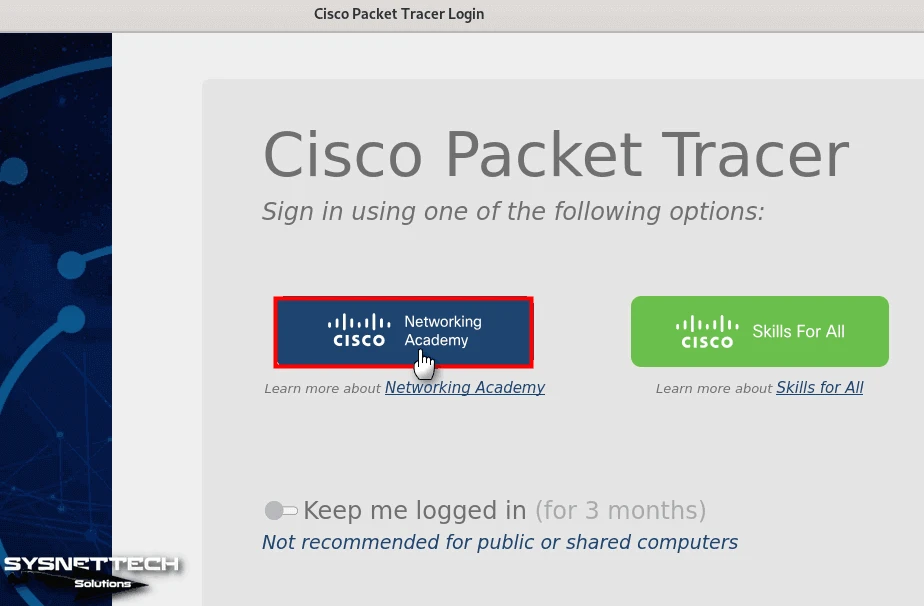Select the blue Networking Academy sign-in tile
The image size is (924, 606).
(x=403, y=331)
